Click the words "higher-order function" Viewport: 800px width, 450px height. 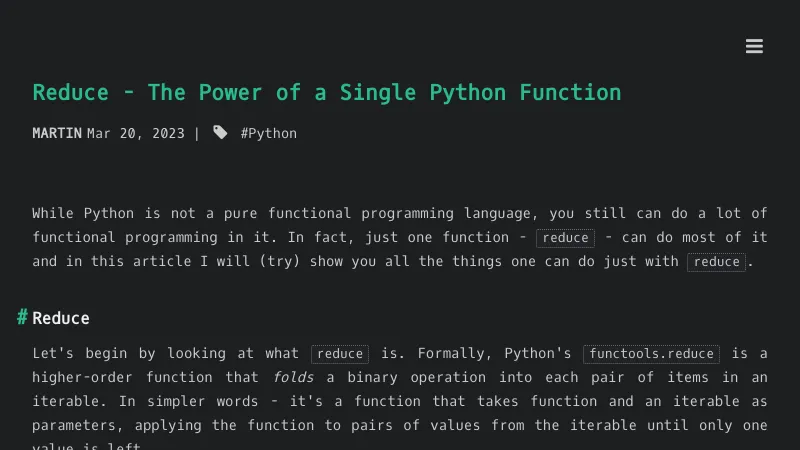click(143, 377)
